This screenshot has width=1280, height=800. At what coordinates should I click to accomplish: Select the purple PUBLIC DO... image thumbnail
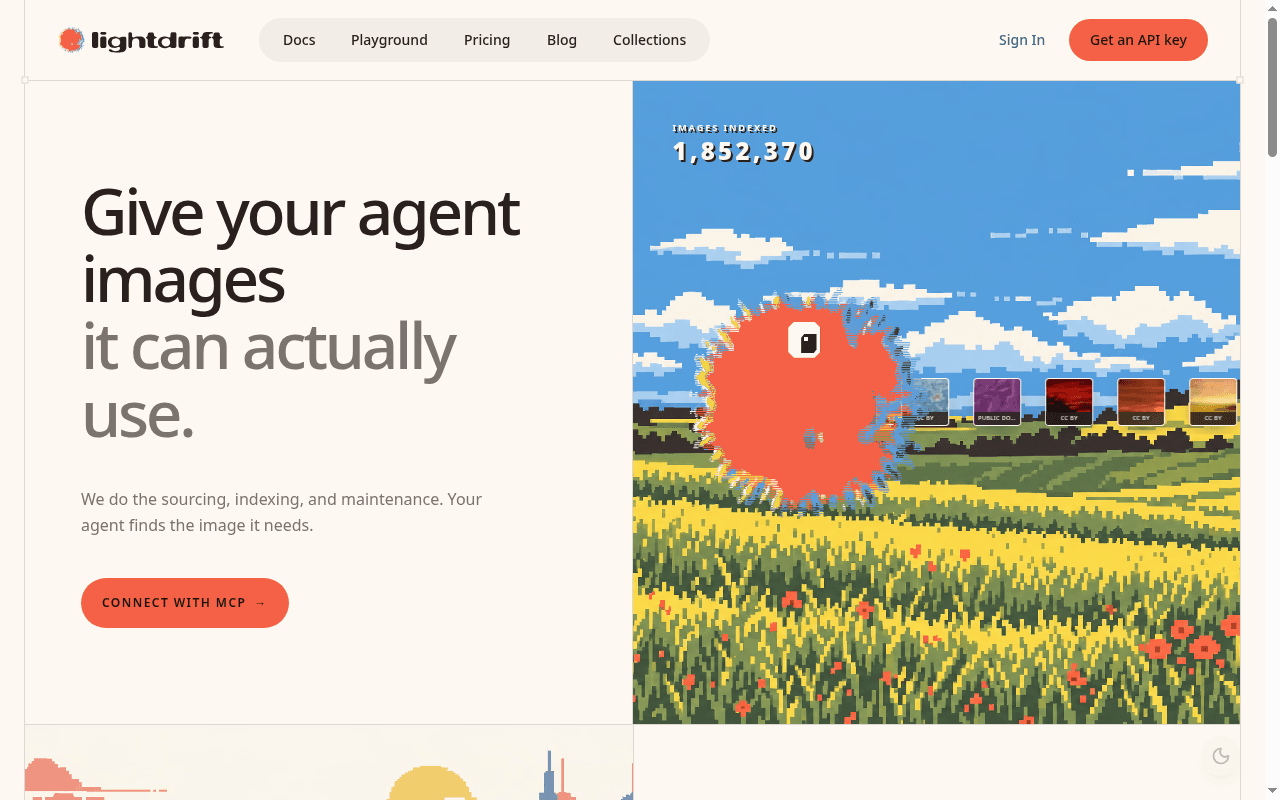click(997, 402)
